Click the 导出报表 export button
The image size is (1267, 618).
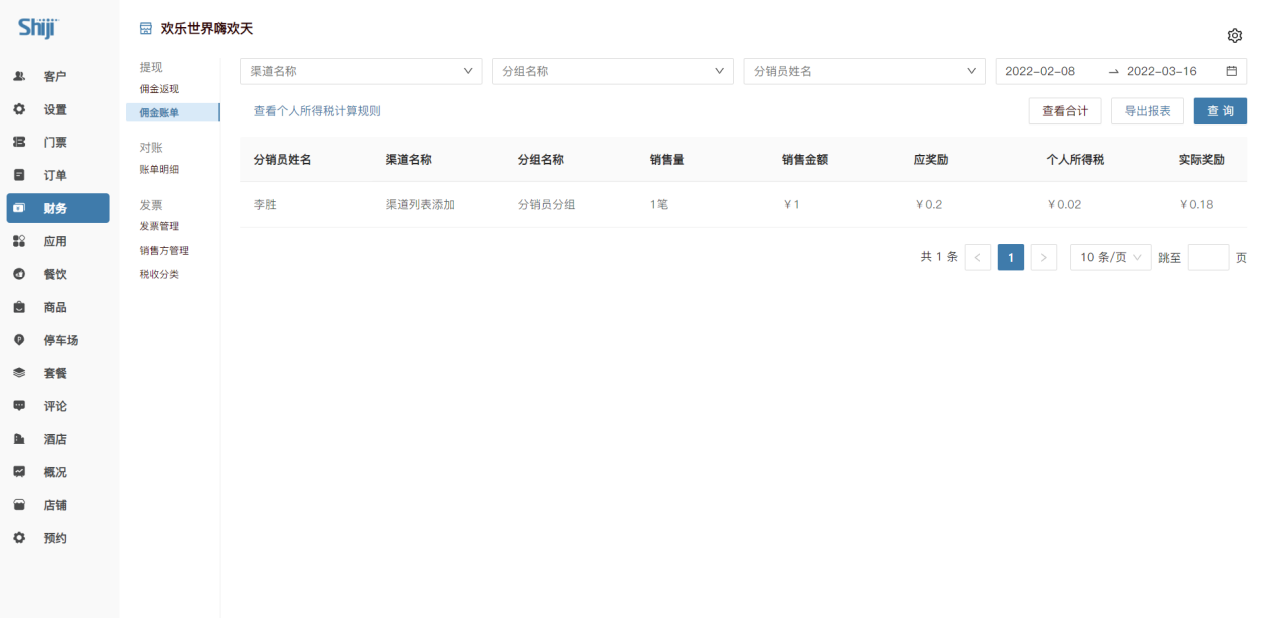pos(1147,111)
